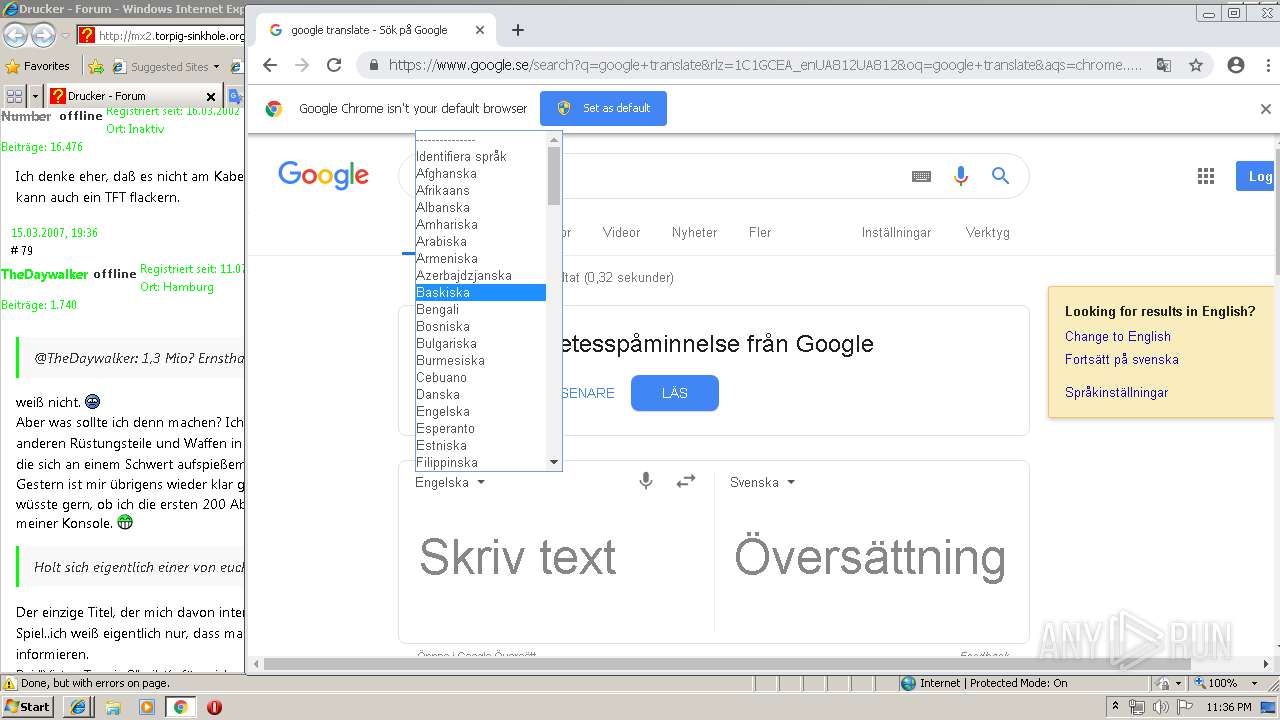Click the volume icon in system tray

click(x=1160, y=707)
